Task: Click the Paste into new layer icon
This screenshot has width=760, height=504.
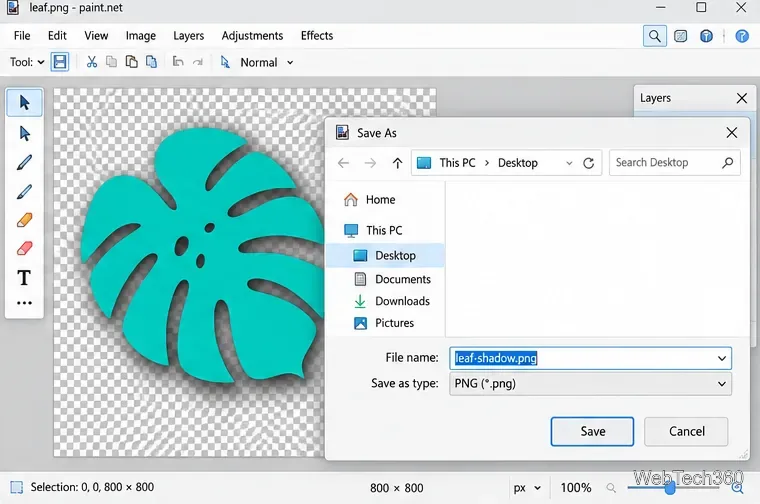Action: (x=152, y=62)
